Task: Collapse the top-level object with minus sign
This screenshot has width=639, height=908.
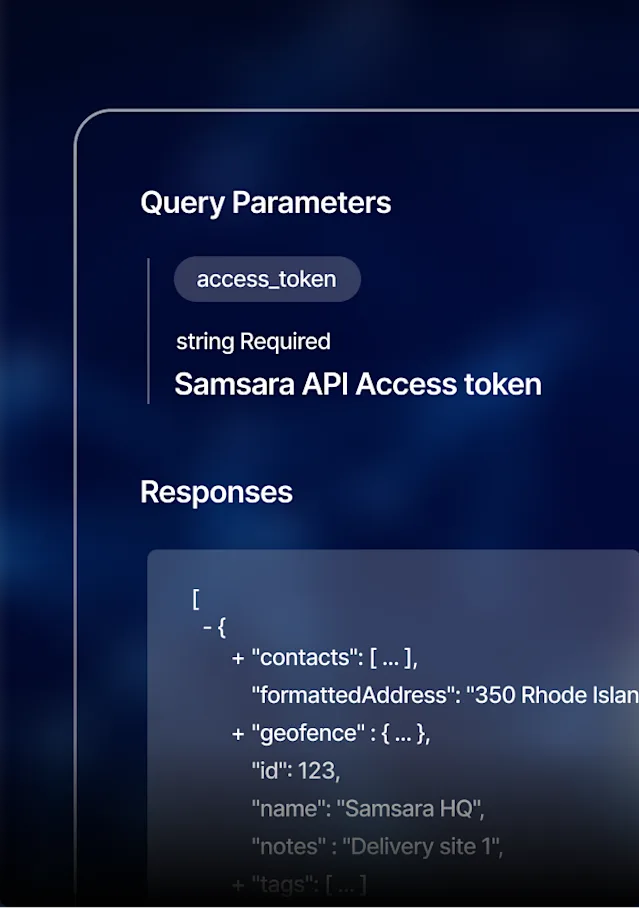Action: coord(207,627)
